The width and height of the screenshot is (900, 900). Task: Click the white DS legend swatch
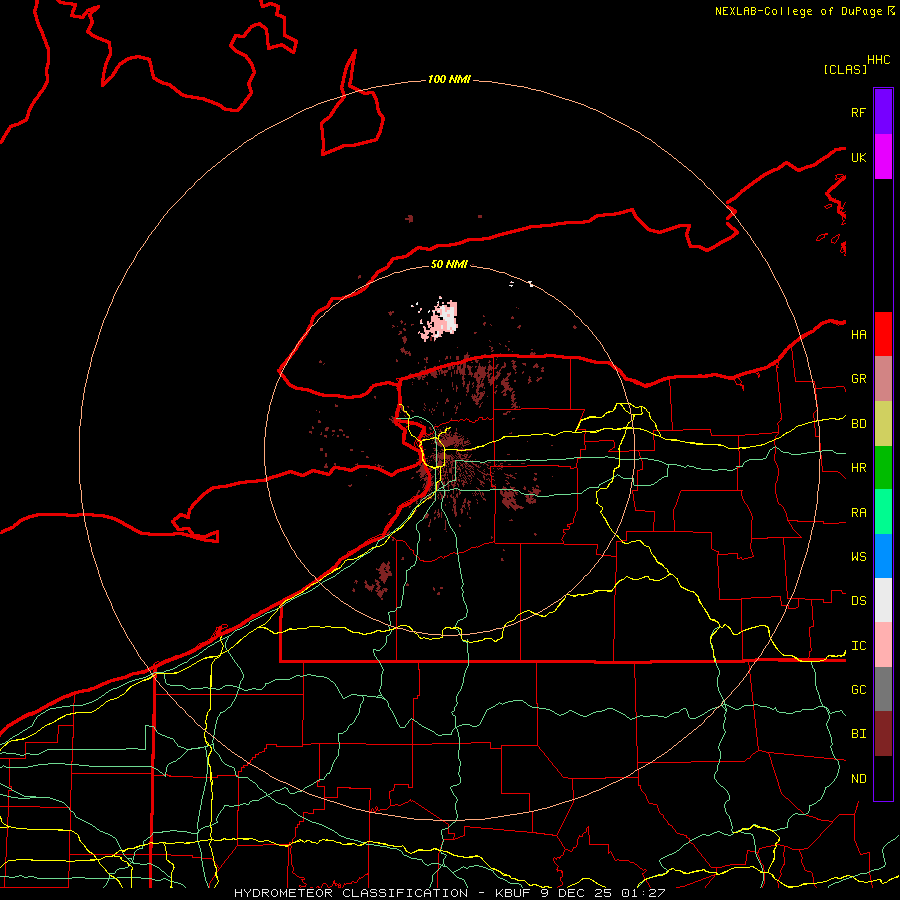click(x=883, y=600)
